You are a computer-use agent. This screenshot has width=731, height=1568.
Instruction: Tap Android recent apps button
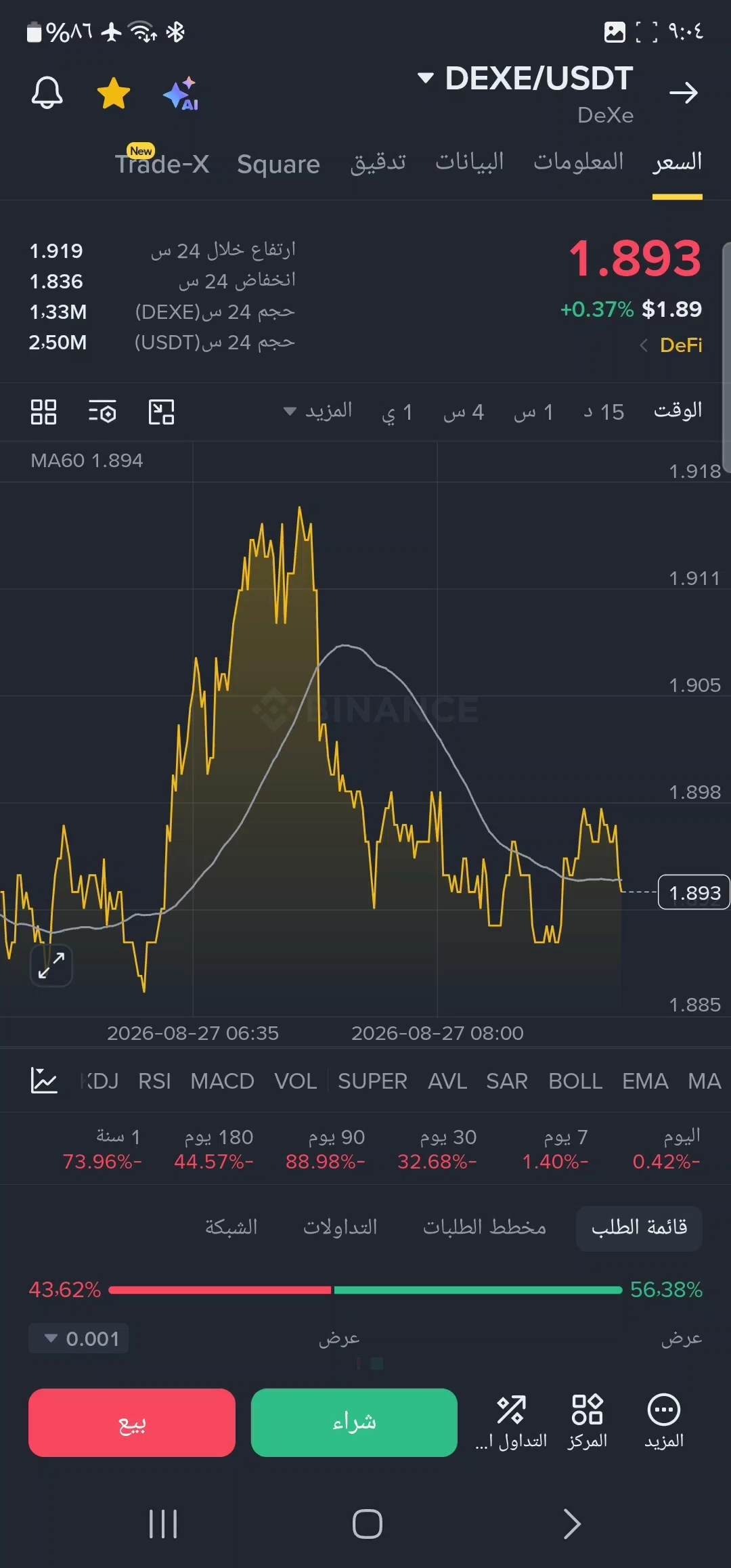coord(163,1523)
